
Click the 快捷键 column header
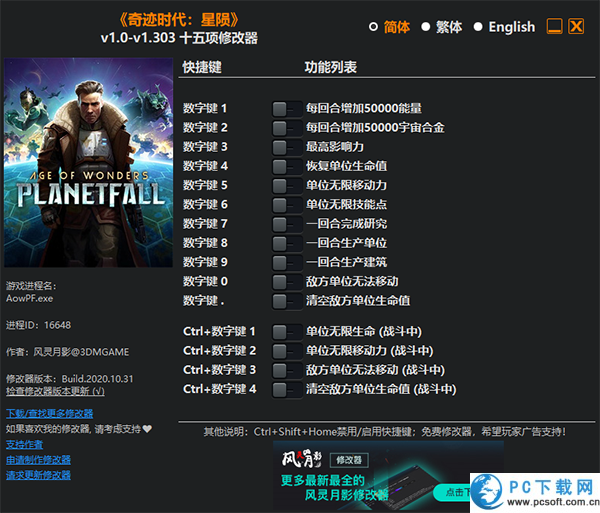202,67
